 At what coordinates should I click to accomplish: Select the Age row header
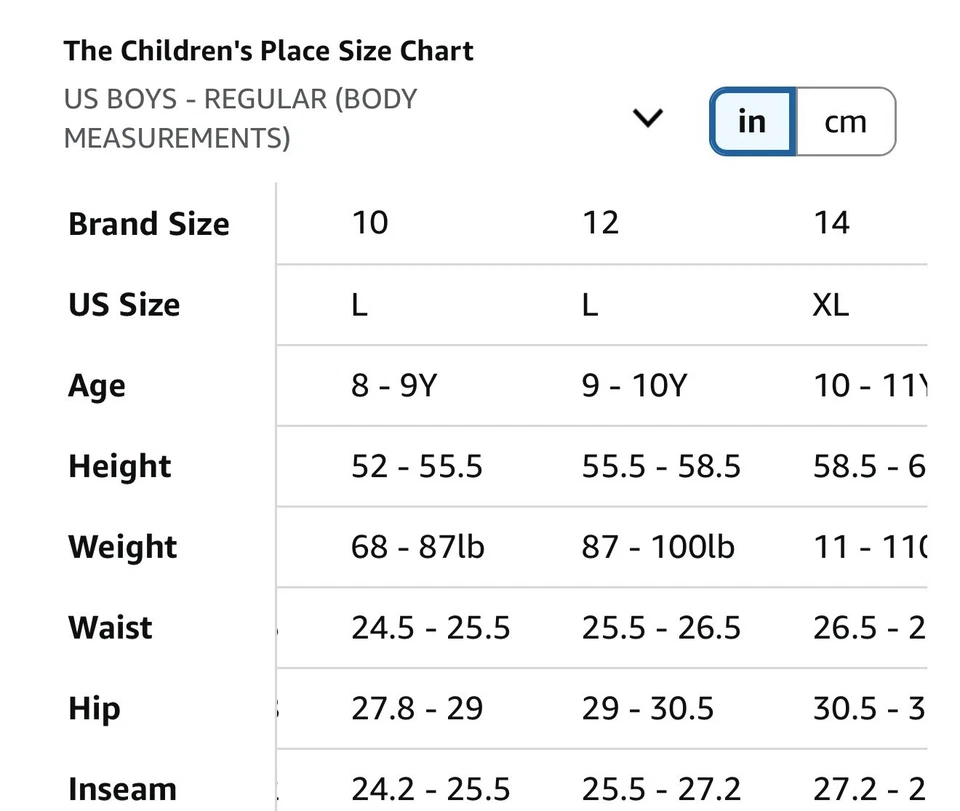96,386
